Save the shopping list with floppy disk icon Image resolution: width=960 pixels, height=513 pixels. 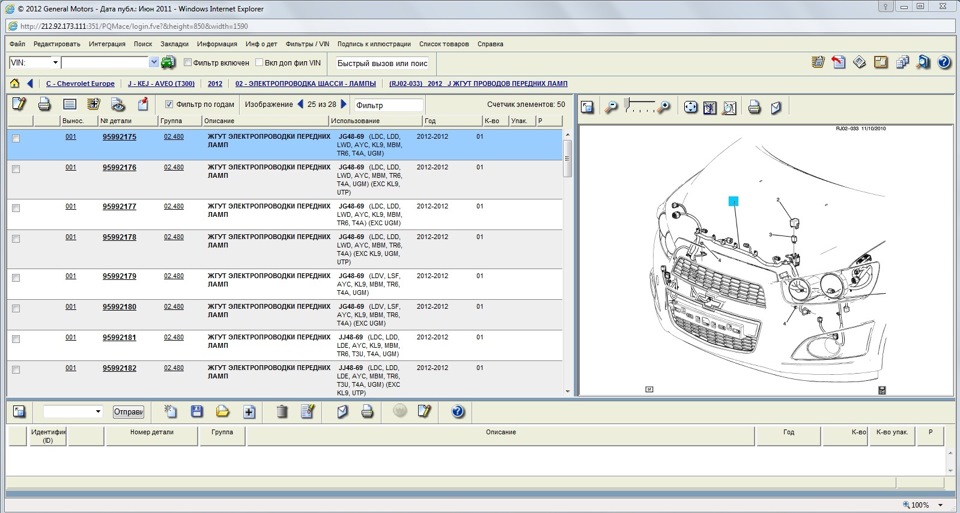pyautogui.click(x=197, y=411)
